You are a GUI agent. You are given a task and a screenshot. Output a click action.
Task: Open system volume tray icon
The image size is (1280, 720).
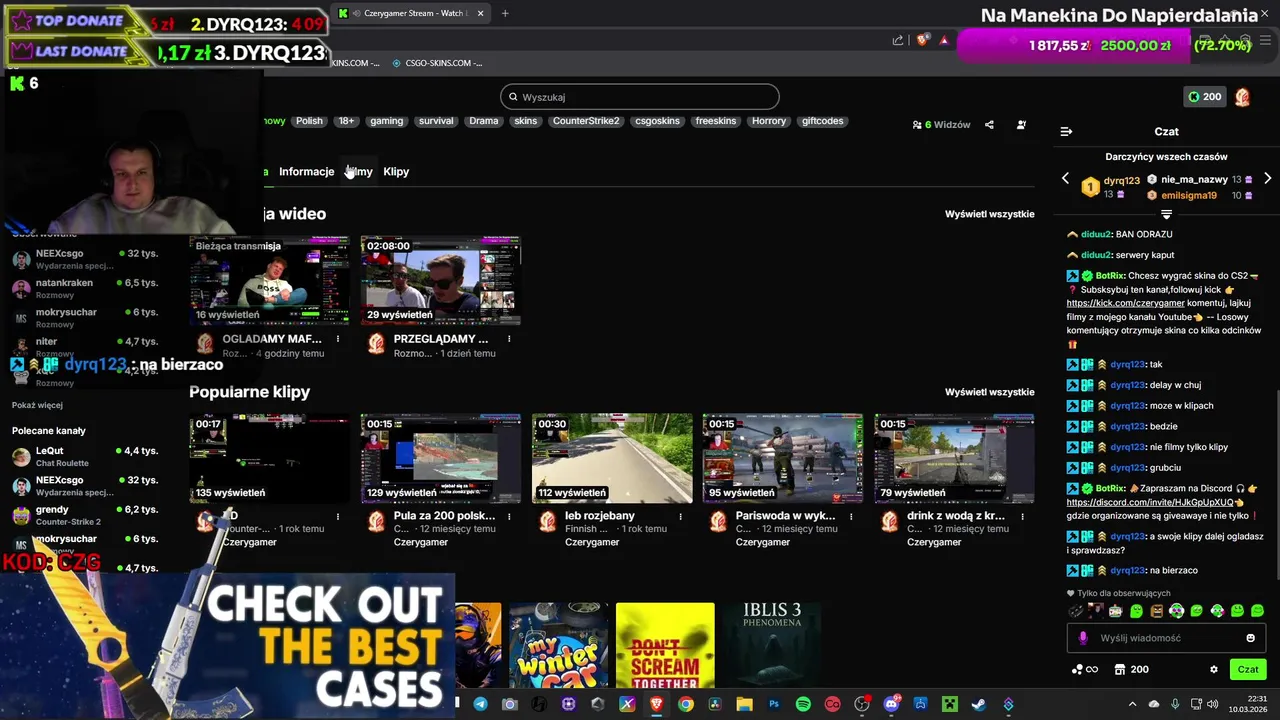point(1212,704)
